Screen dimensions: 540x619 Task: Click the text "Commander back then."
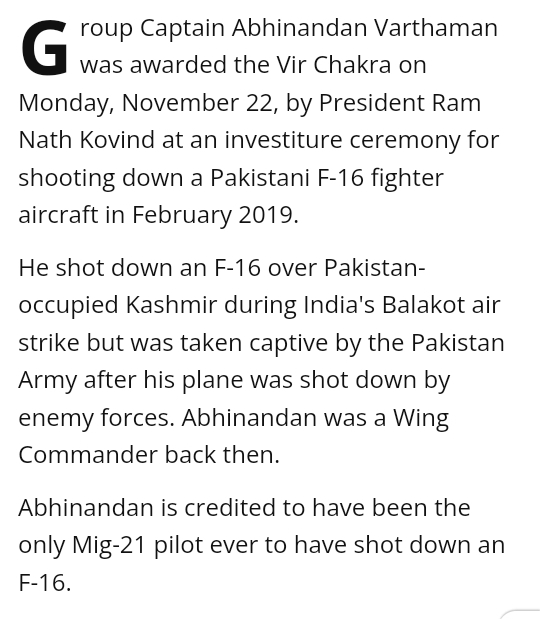(149, 454)
